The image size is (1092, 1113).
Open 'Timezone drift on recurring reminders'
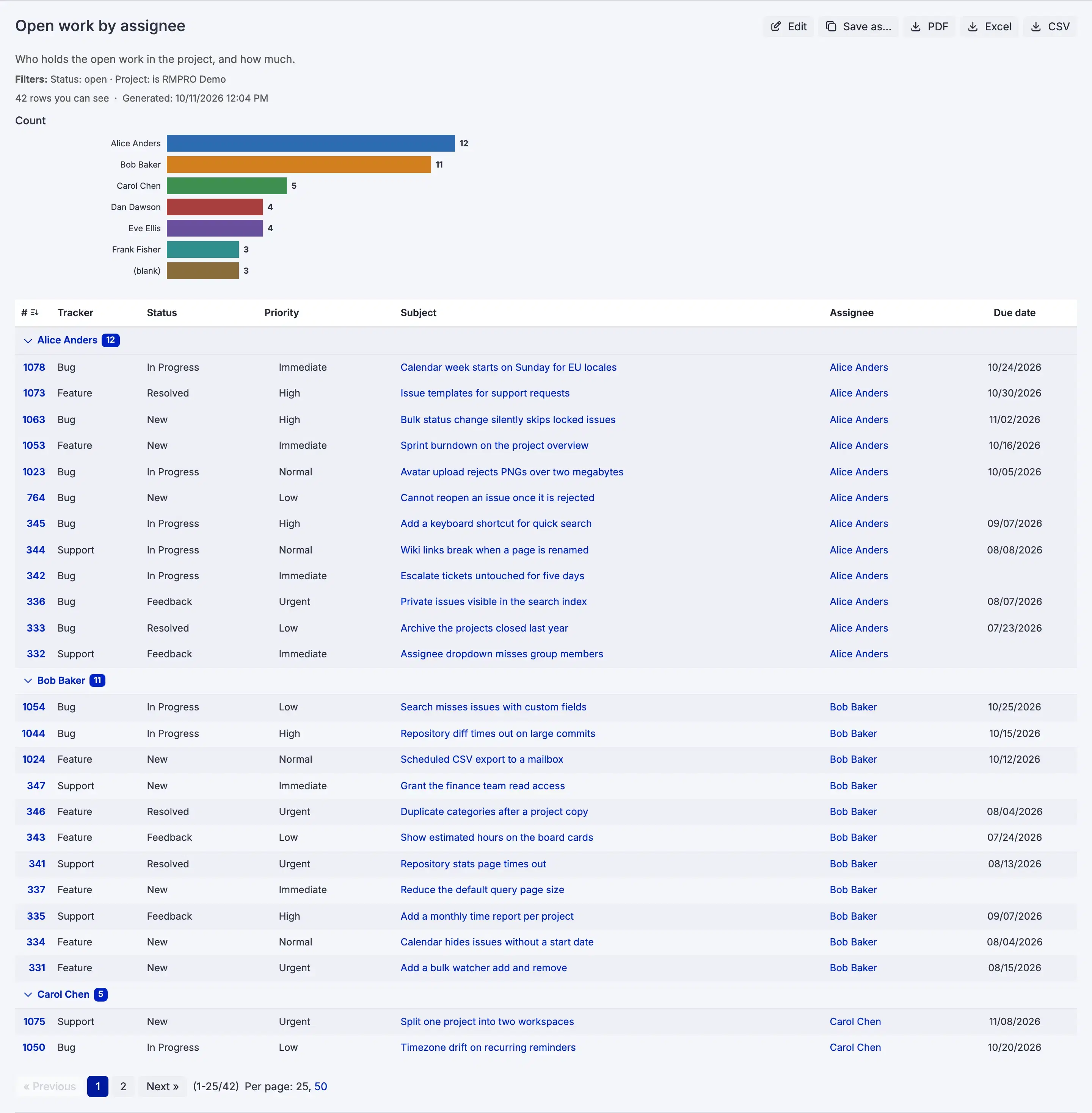coord(488,1048)
